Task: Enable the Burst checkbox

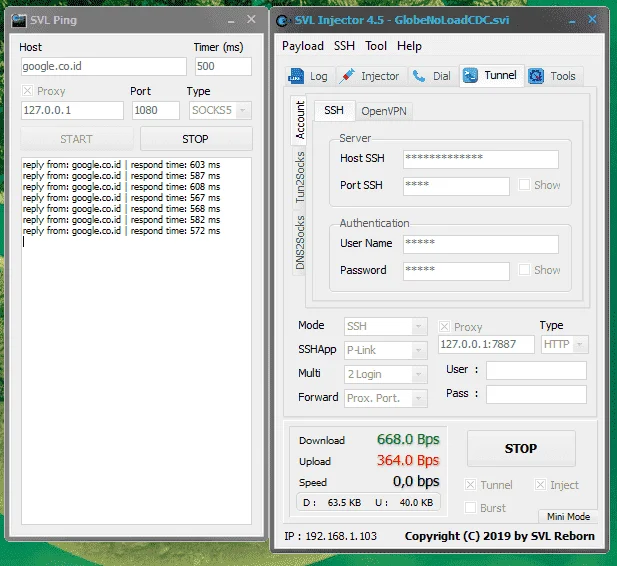Action: click(470, 508)
